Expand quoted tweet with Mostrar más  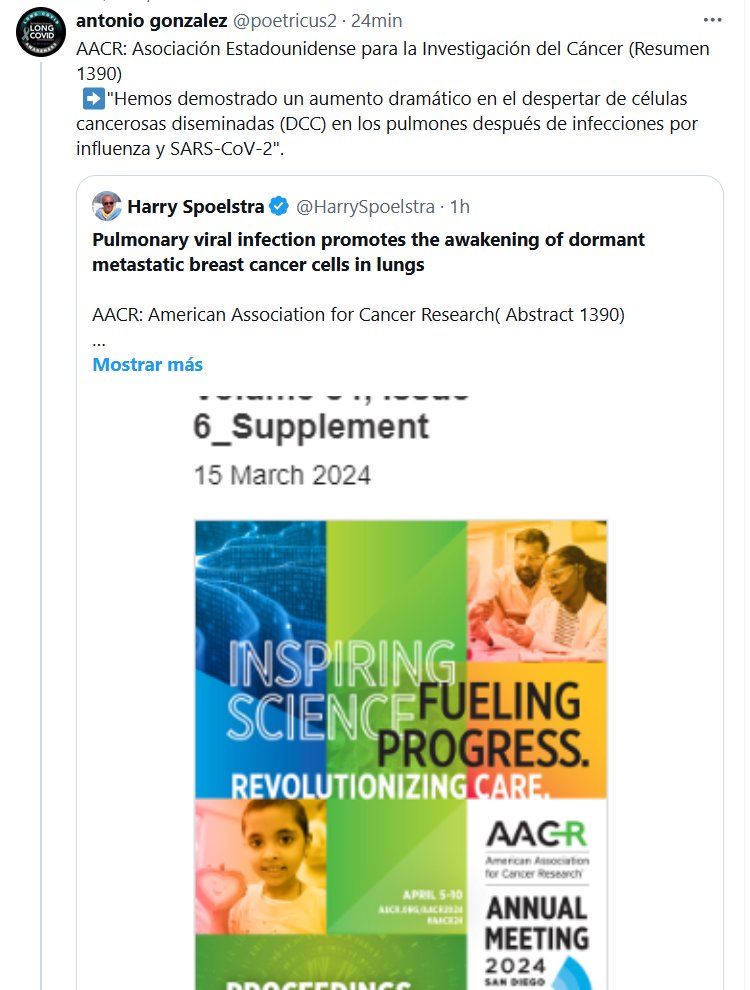click(x=147, y=364)
